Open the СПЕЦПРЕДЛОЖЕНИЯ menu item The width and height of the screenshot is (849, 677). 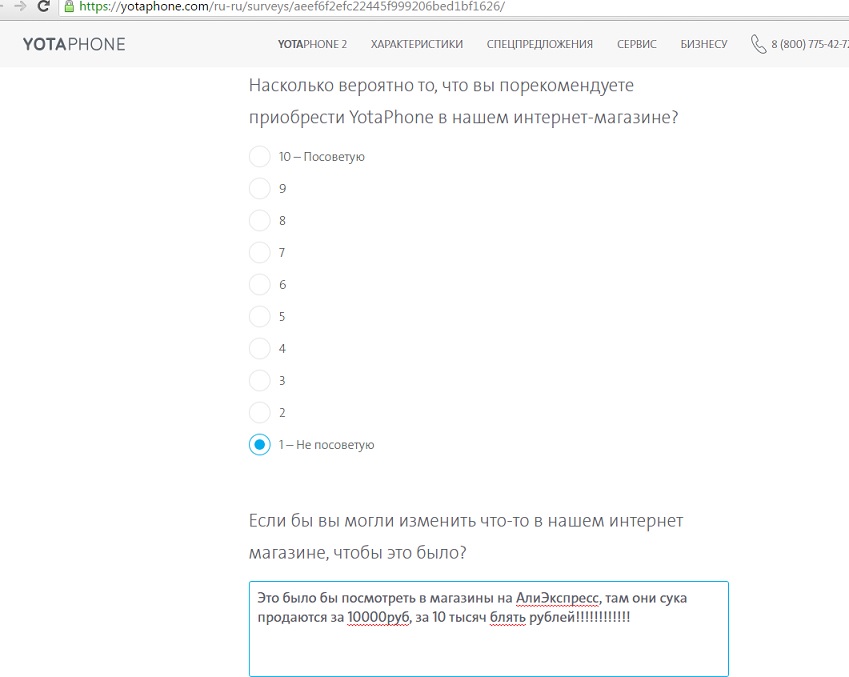pos(540,44)
